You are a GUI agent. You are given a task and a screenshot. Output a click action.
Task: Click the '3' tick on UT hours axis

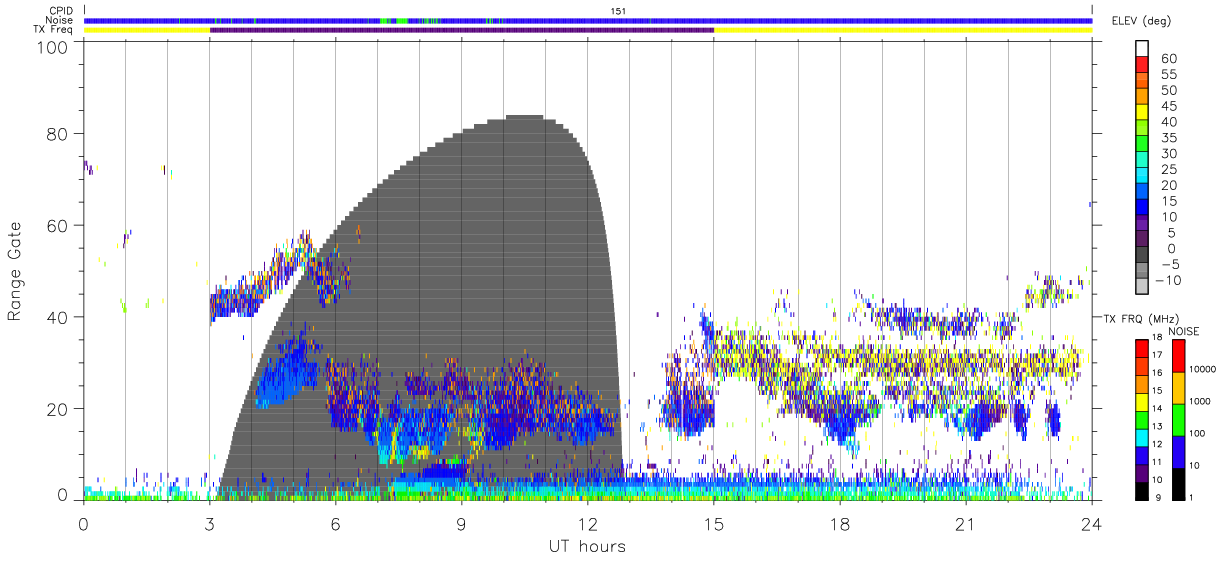click(210, 525)
